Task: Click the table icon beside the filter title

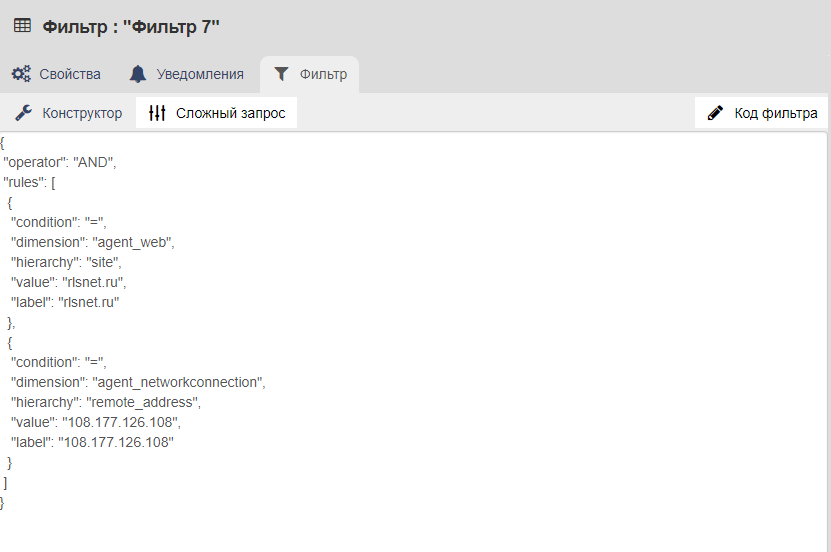Action: pyautogui.click(x=22, y=25)
